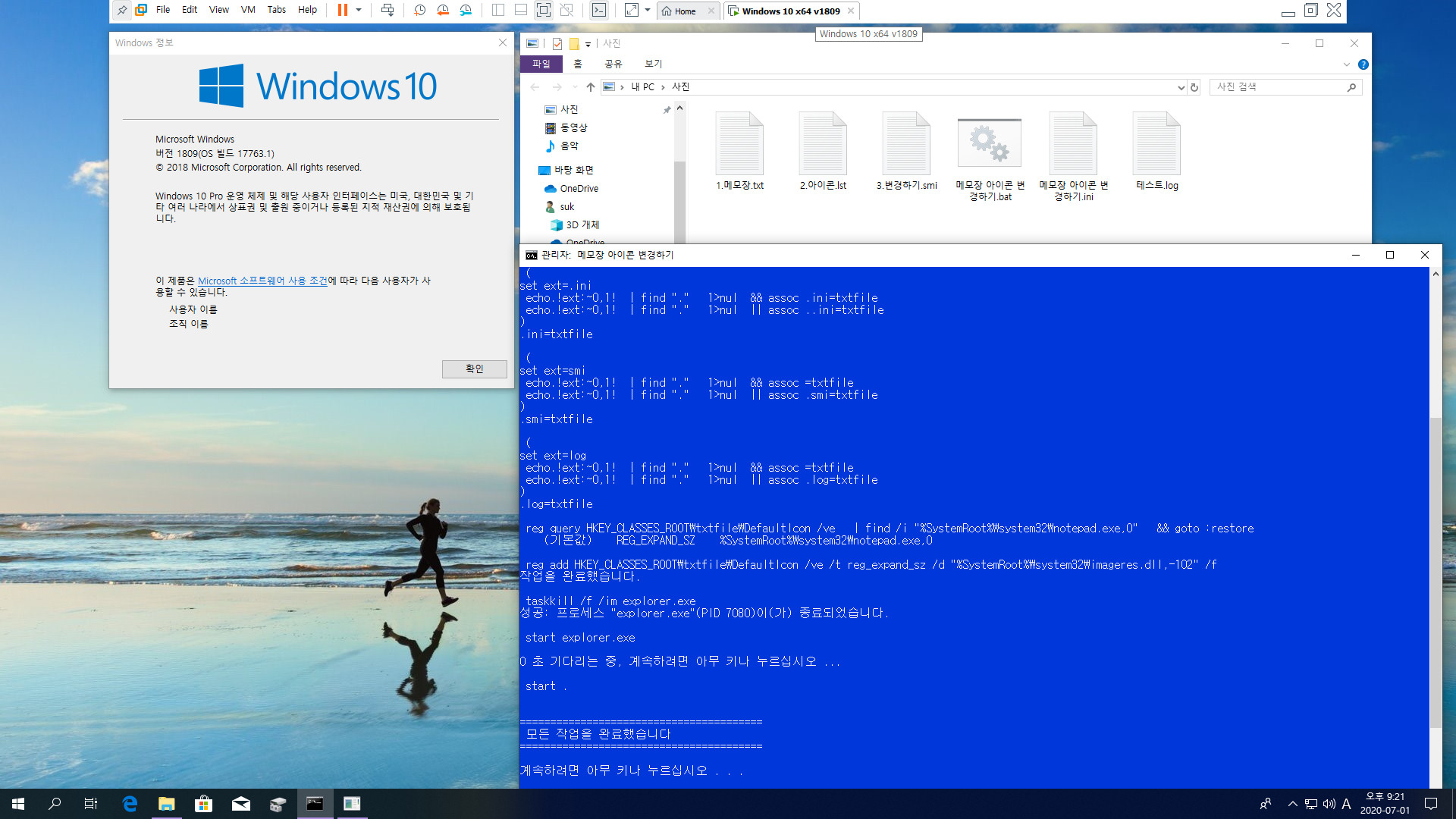This screenshot has width=1456, height=819.
Task: Click 확인 button in Windows 정보 dialog
Action: click(475, 369)
